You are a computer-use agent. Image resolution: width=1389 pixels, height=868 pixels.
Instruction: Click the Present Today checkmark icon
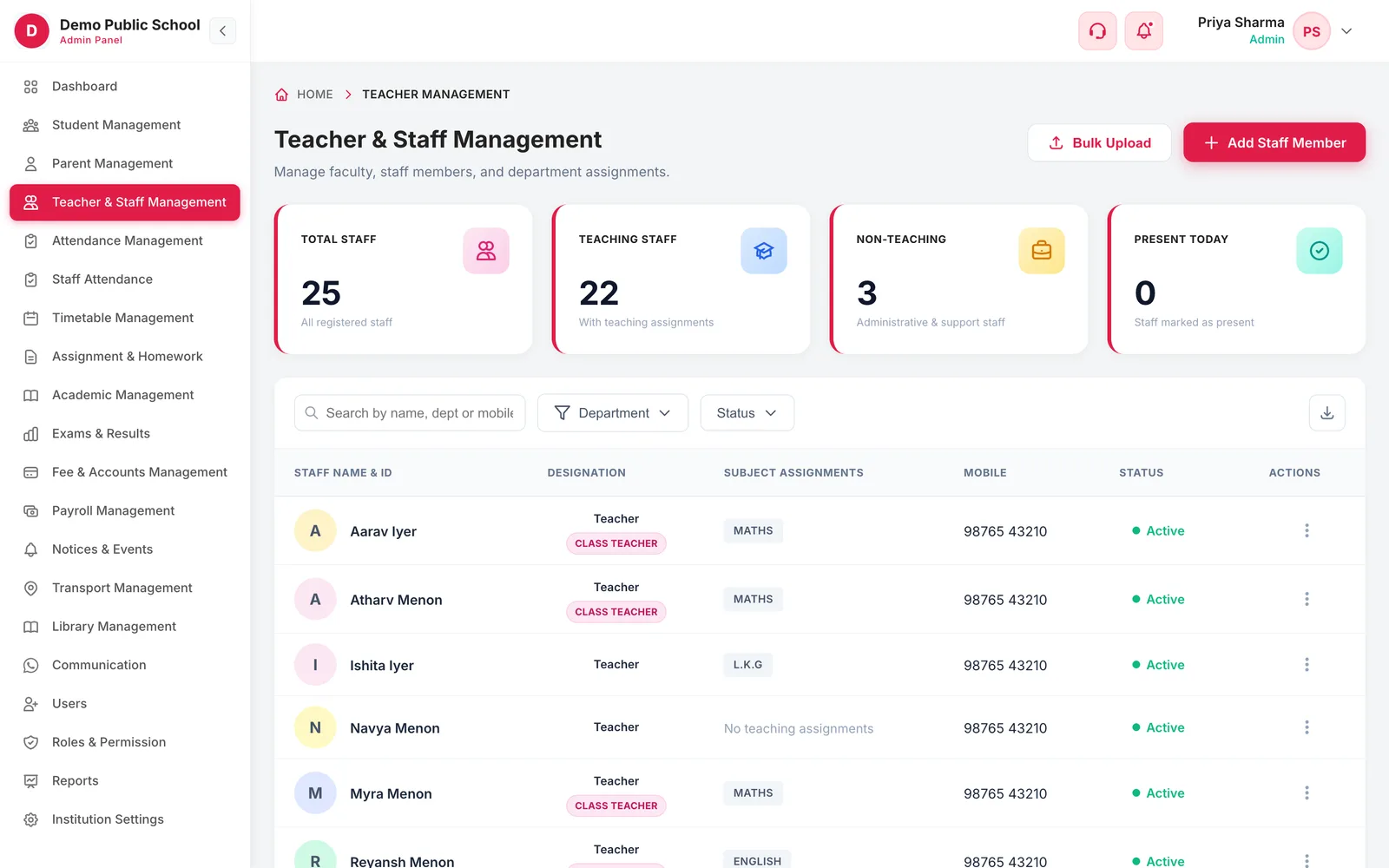click(x=1320, y=251)
